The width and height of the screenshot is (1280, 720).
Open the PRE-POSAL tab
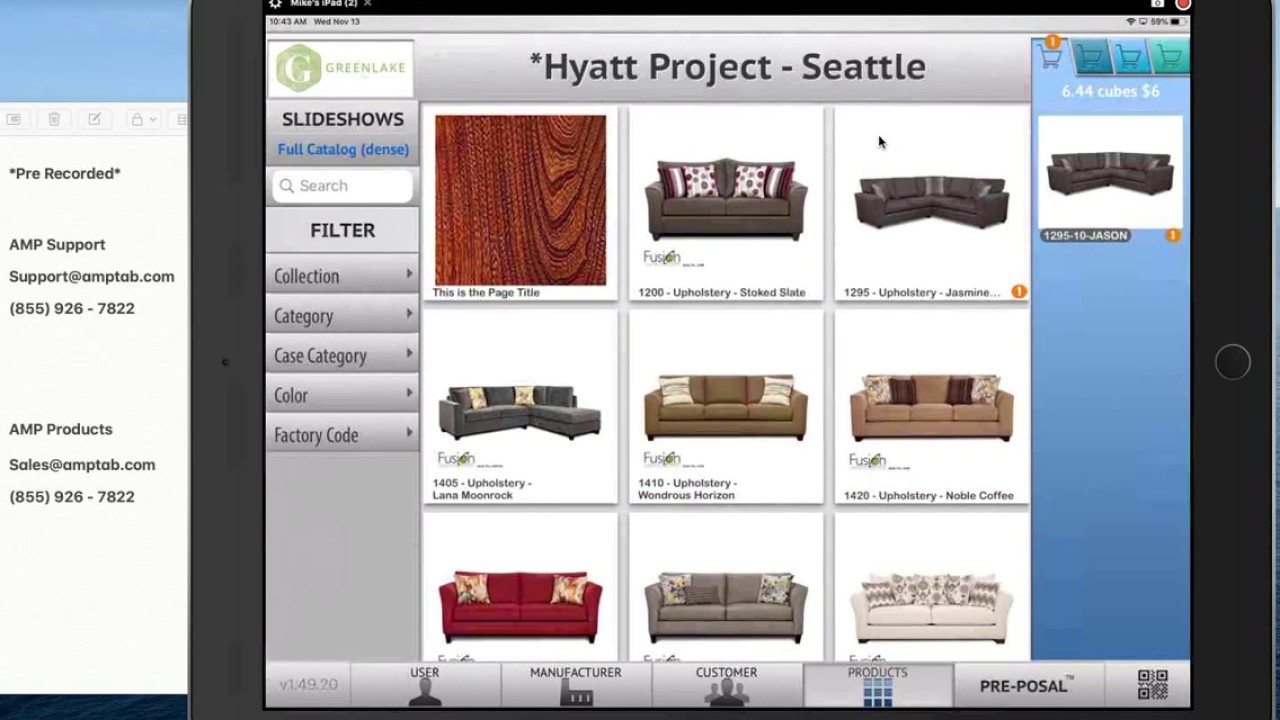point(1028,685)
